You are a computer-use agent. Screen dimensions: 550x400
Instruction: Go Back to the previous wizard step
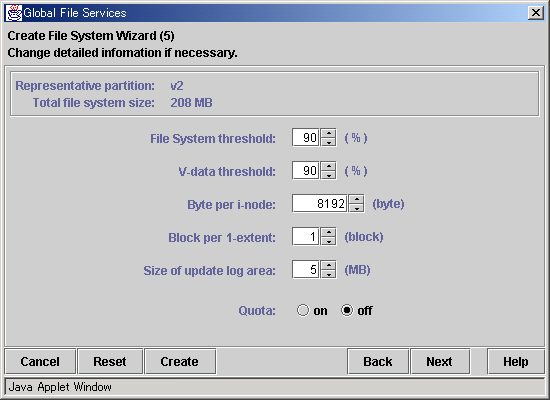coord(378,361)
